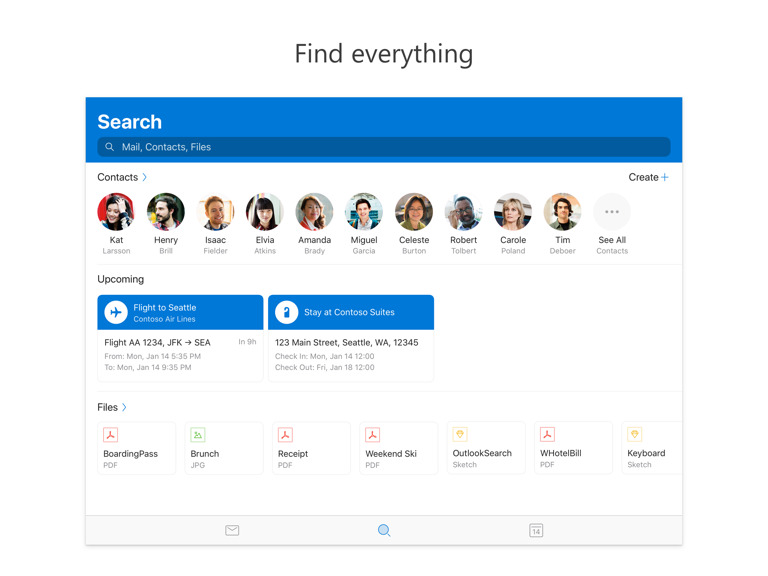Open Tim Deboer's contact avatar
This screenshot has width=768, height=576.
(x=562, y=212)
